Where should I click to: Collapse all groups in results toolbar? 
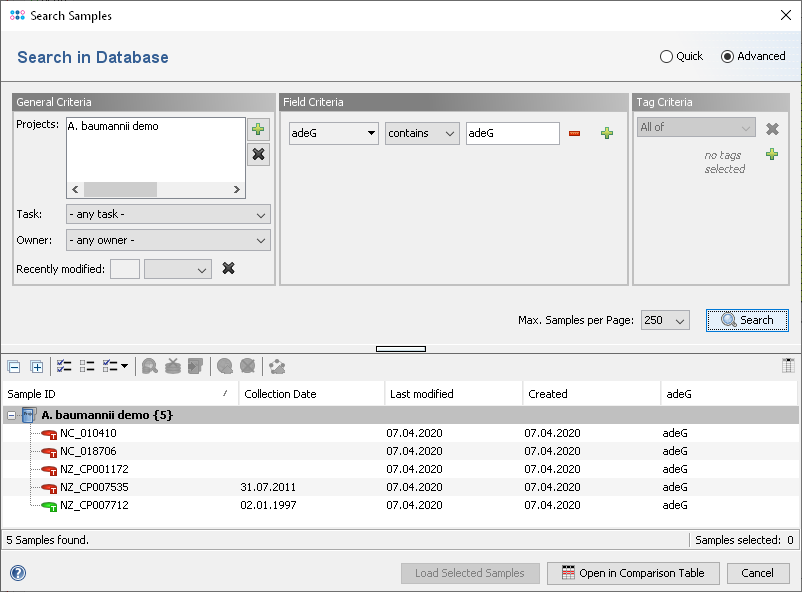click(x=13, y=366)
